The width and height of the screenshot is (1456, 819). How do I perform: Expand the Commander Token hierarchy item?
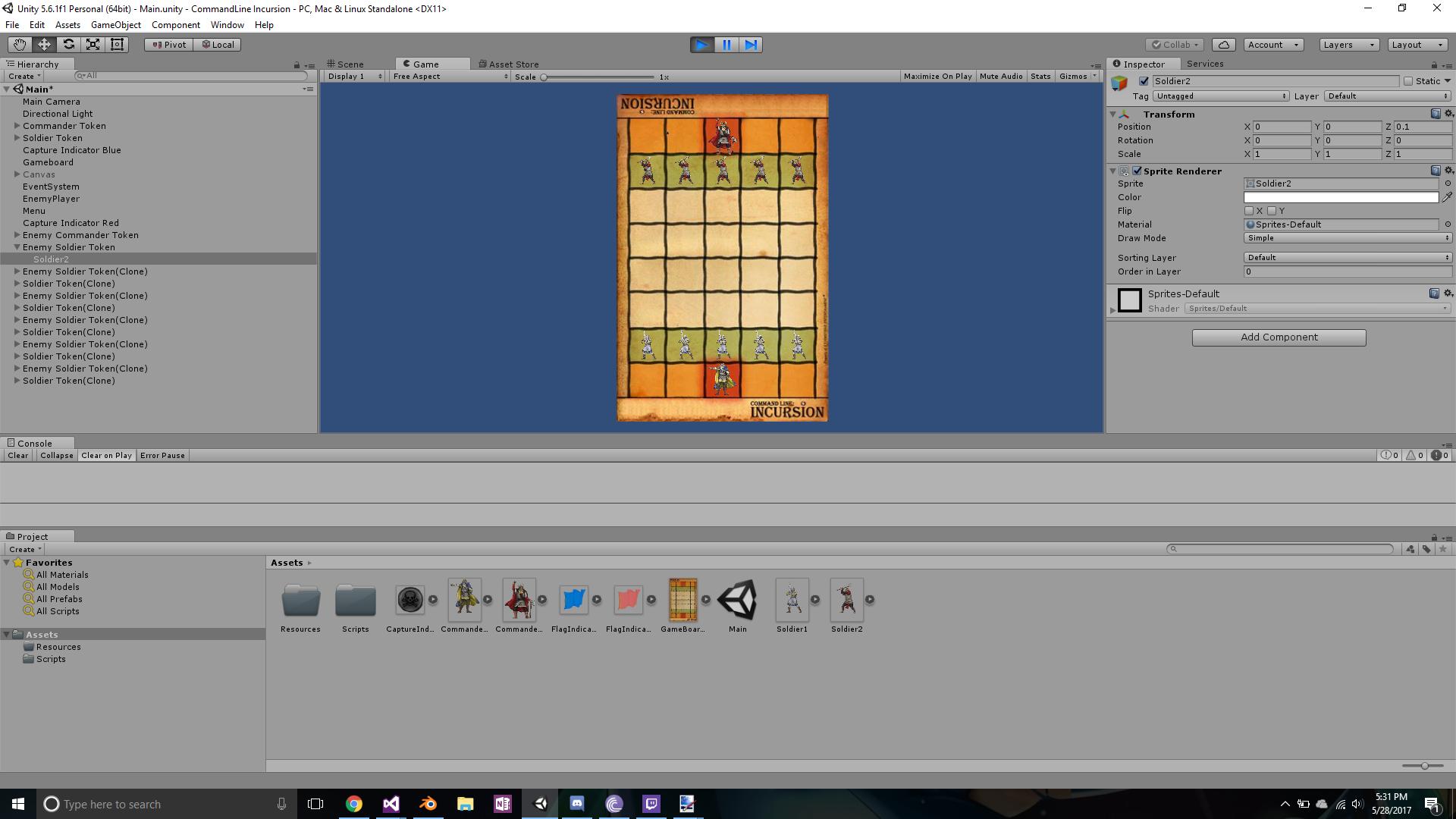coord(17,126)
